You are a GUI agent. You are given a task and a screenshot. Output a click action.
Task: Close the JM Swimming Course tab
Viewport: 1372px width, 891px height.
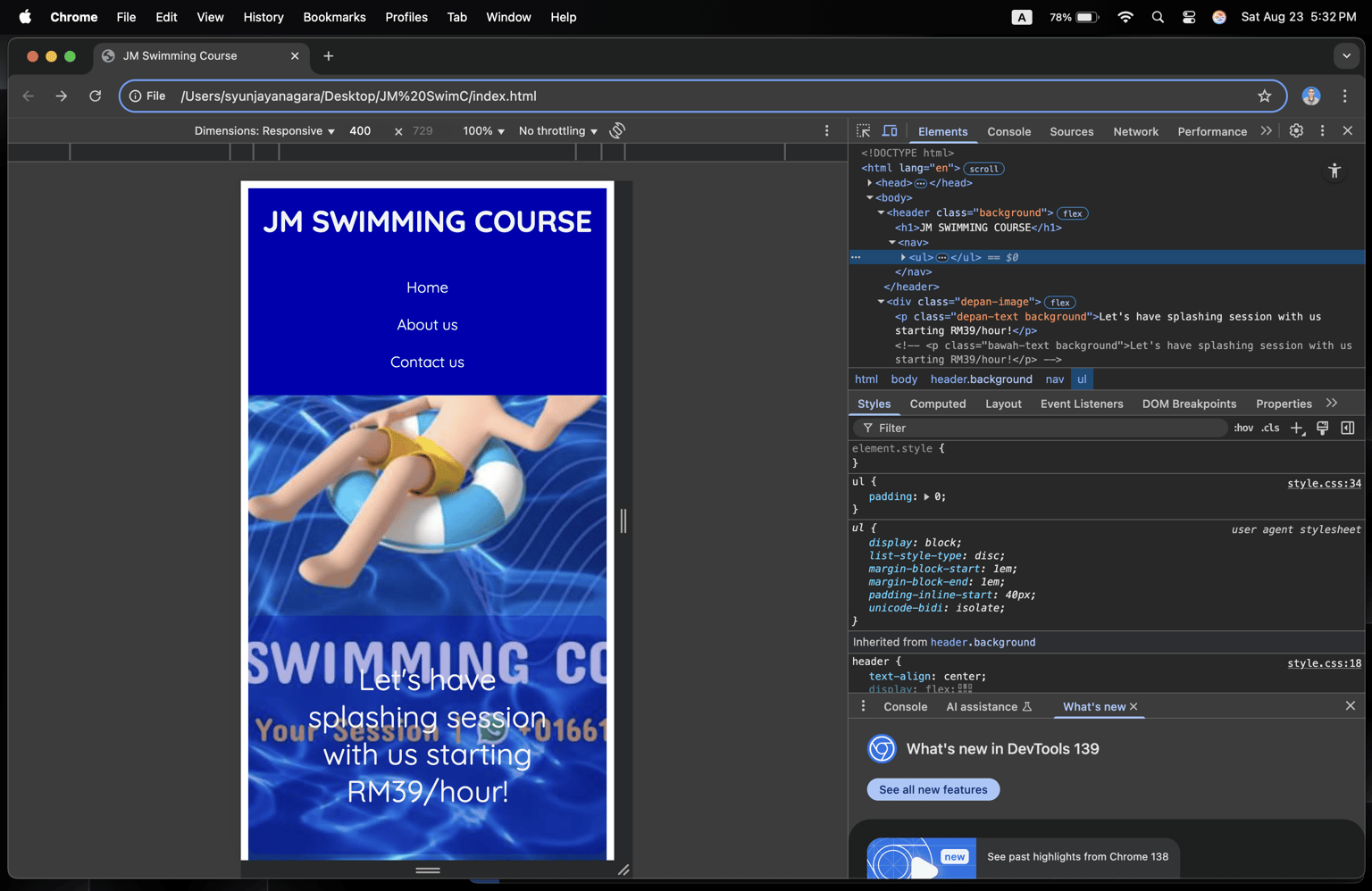(295, 55)
